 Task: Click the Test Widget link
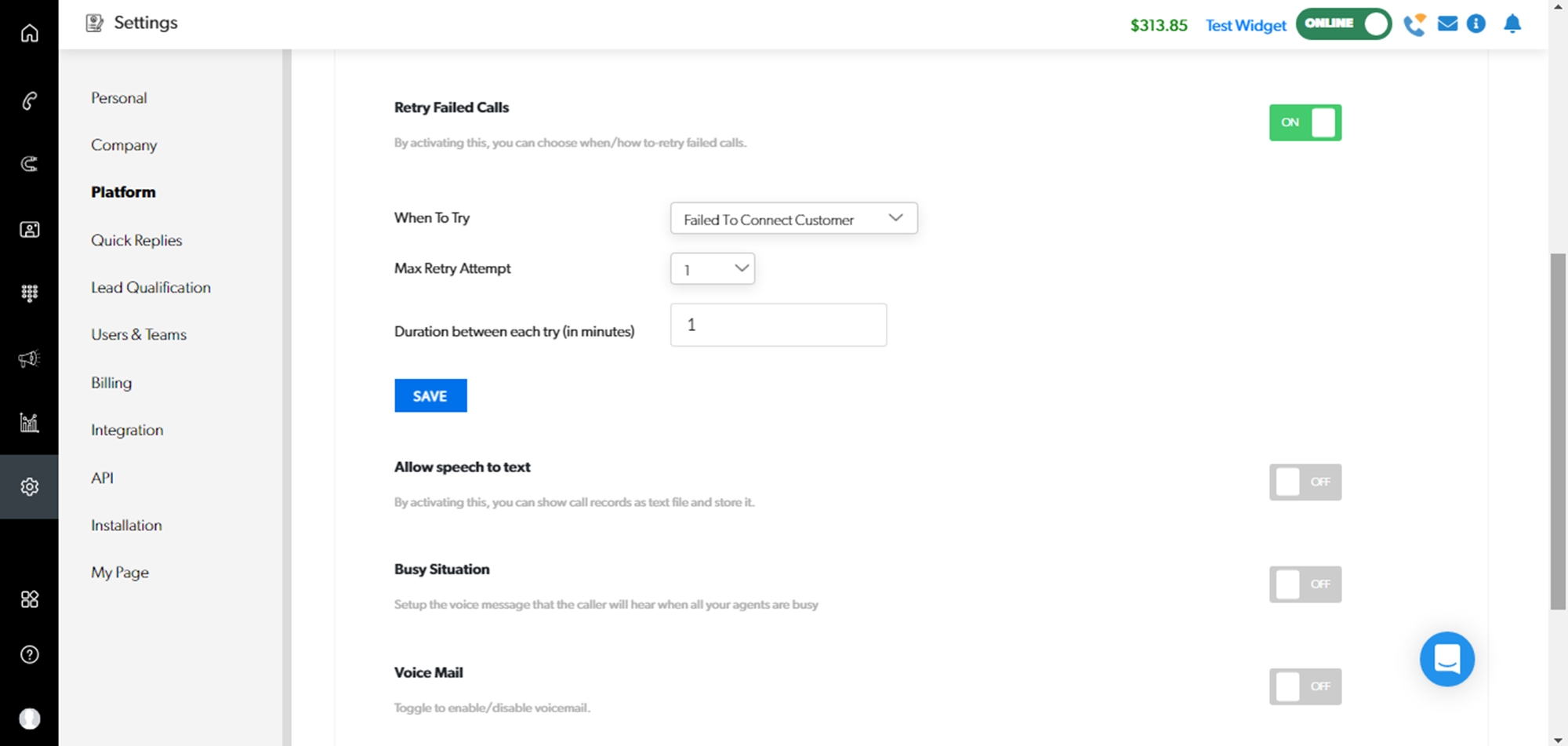click(1245, 26)
